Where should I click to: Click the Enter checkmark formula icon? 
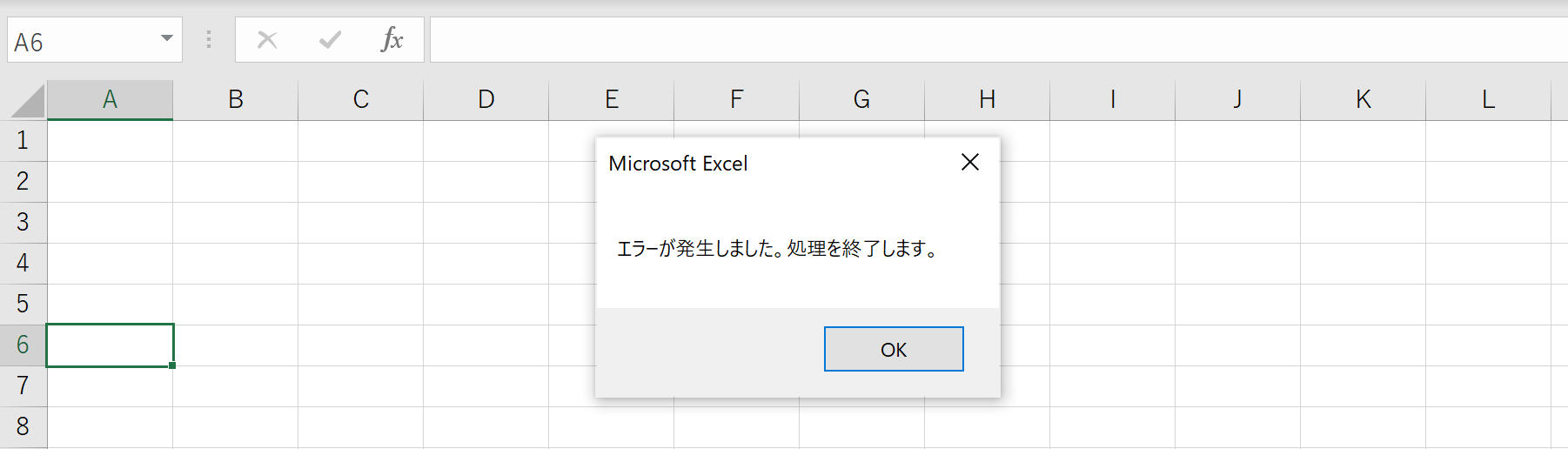click(330, 39)
